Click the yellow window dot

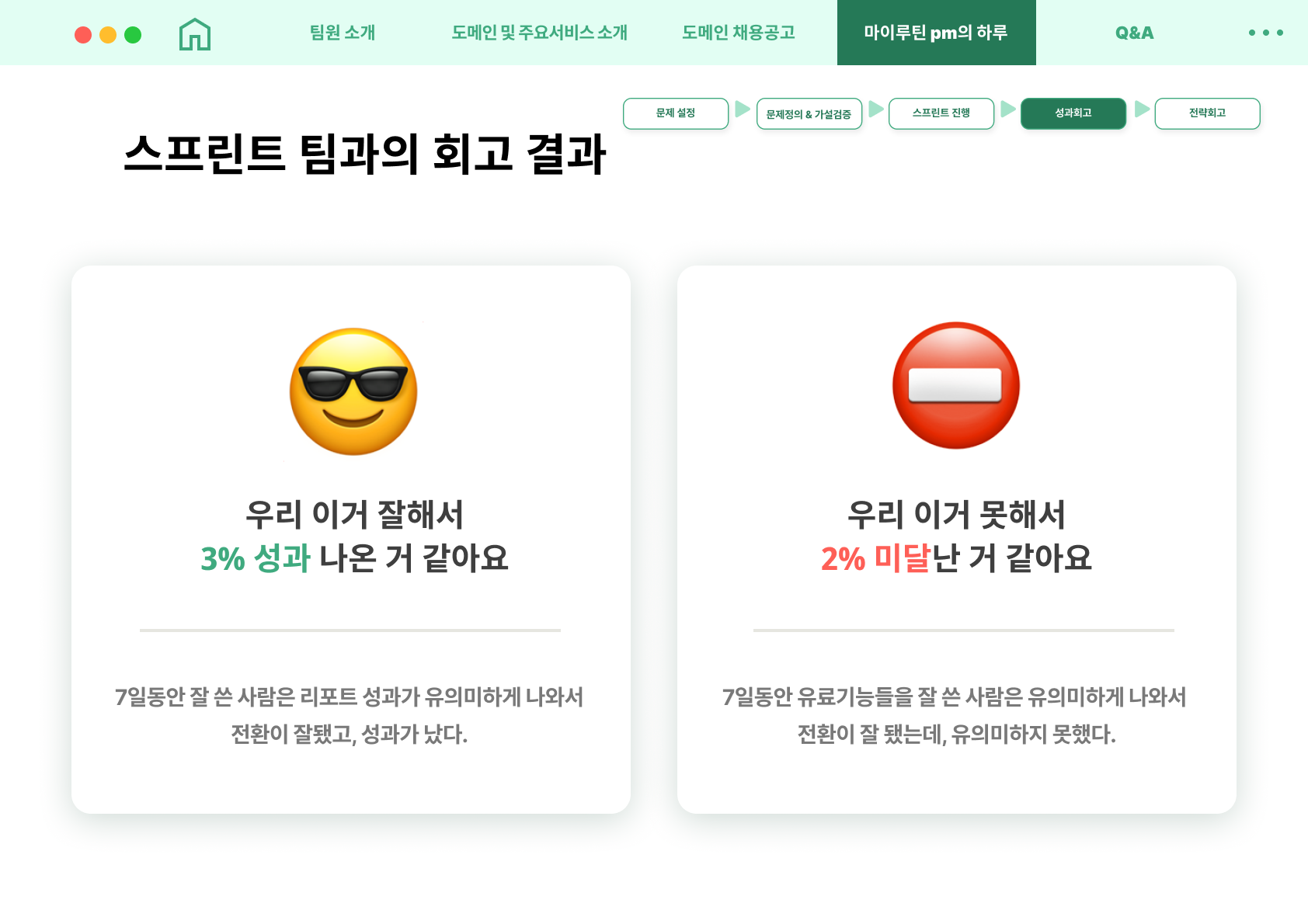[108, 35]
